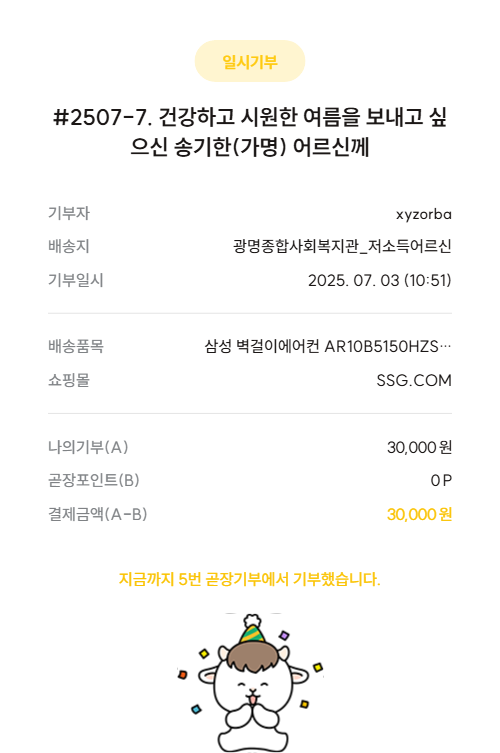
Task: Click the 배송지 label
Action: [69, 246]
